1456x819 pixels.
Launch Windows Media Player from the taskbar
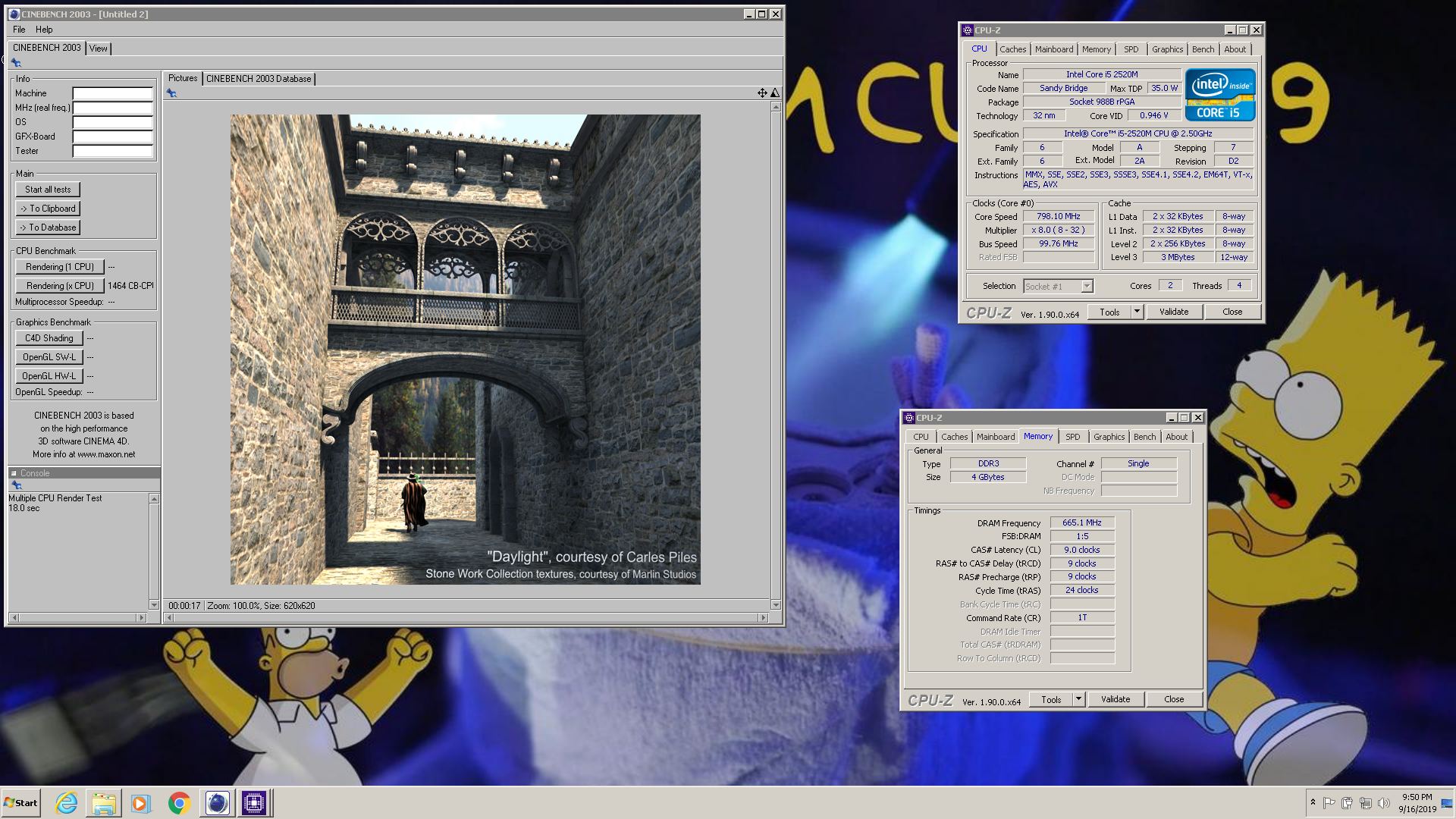coord(141,803)
